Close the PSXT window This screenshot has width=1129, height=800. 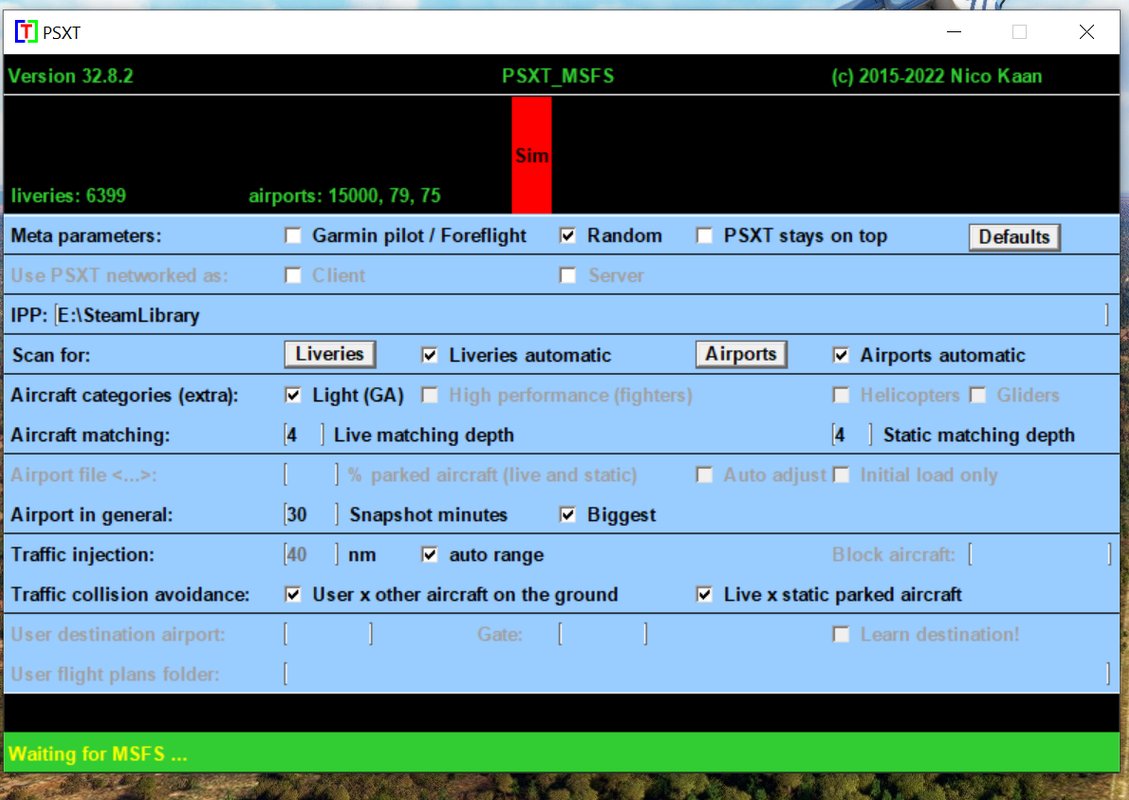(x=1087, y=32)
